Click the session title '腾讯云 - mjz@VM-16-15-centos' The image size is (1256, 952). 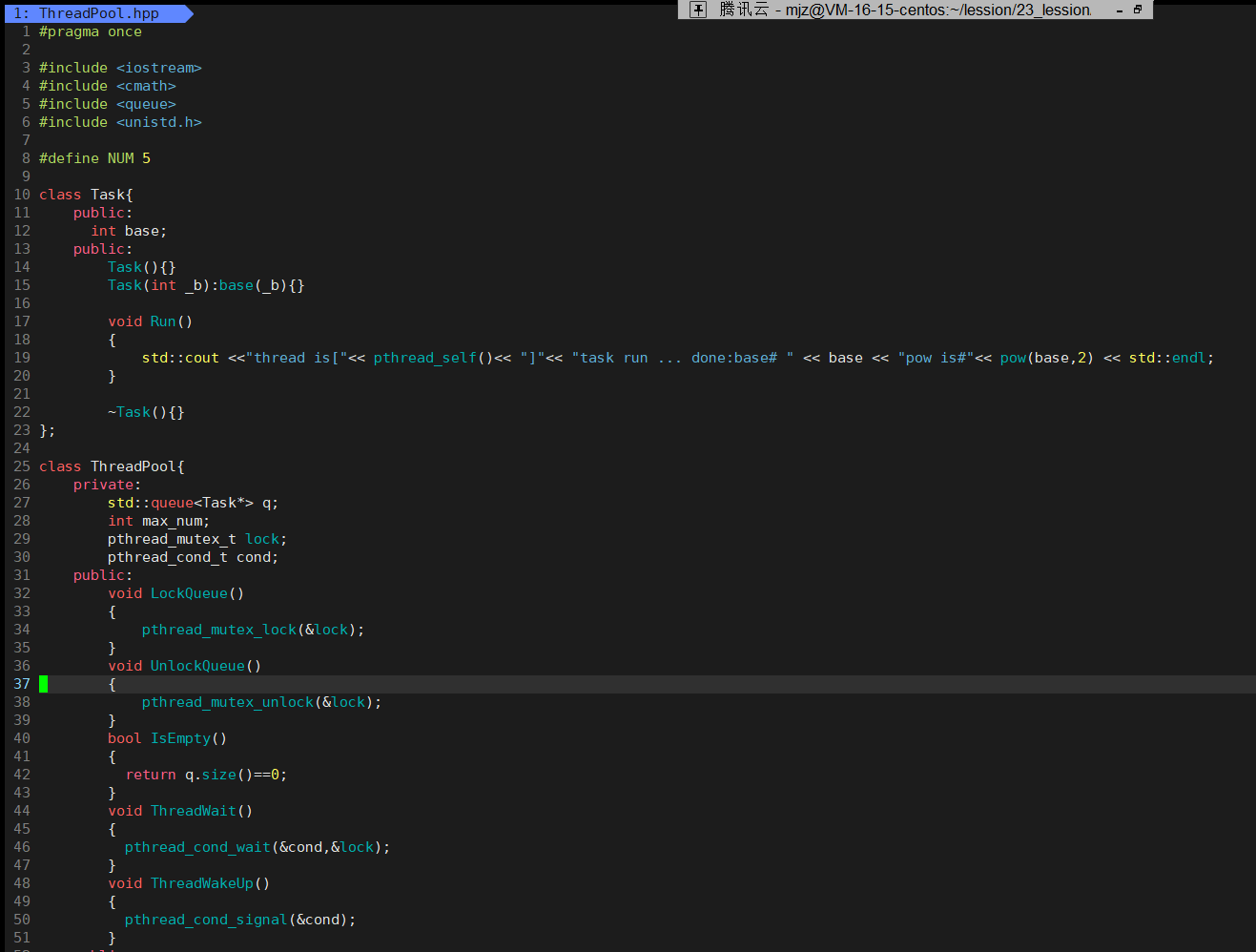point(904,10)
